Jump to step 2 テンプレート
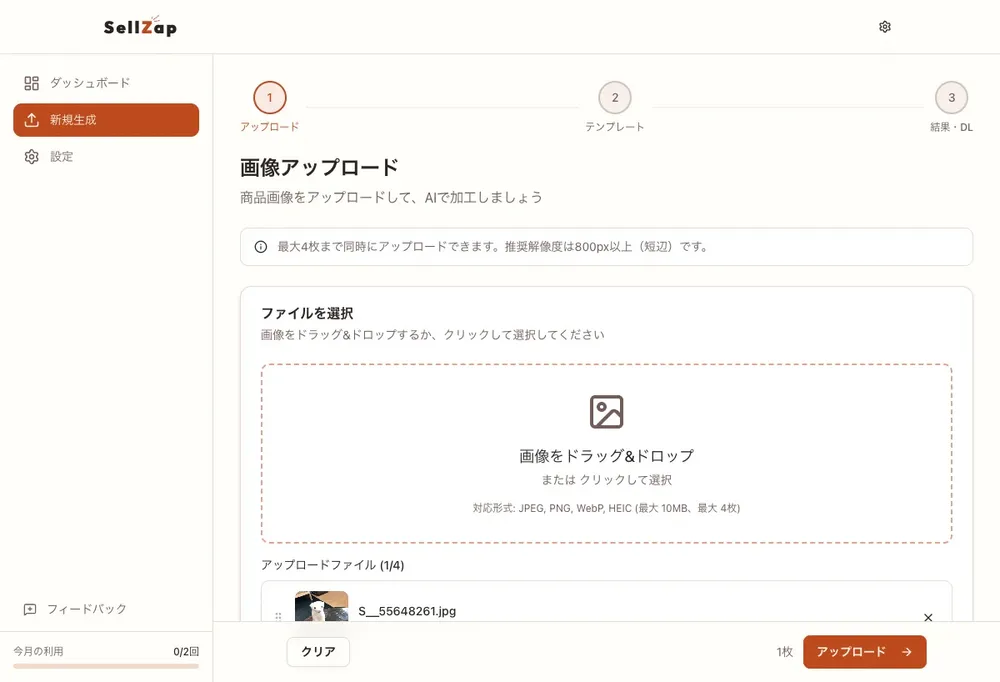1000x682 pixels. 614,98
